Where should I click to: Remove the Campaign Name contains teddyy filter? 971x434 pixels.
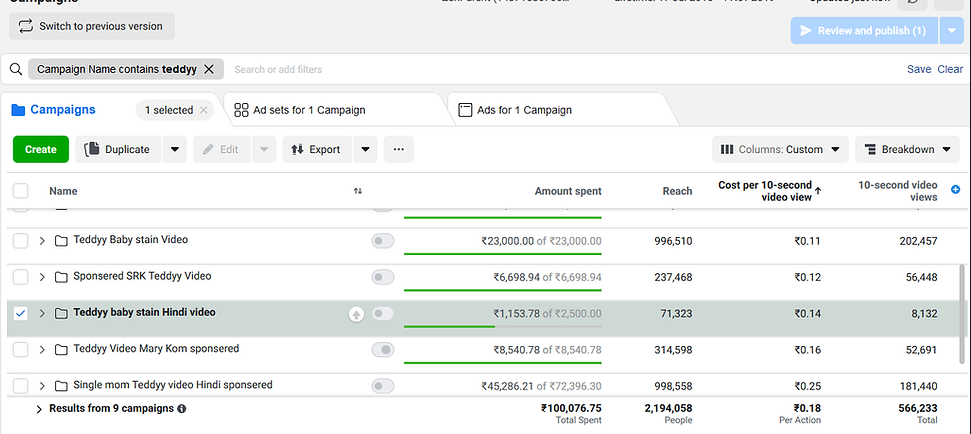coord(209,69)
